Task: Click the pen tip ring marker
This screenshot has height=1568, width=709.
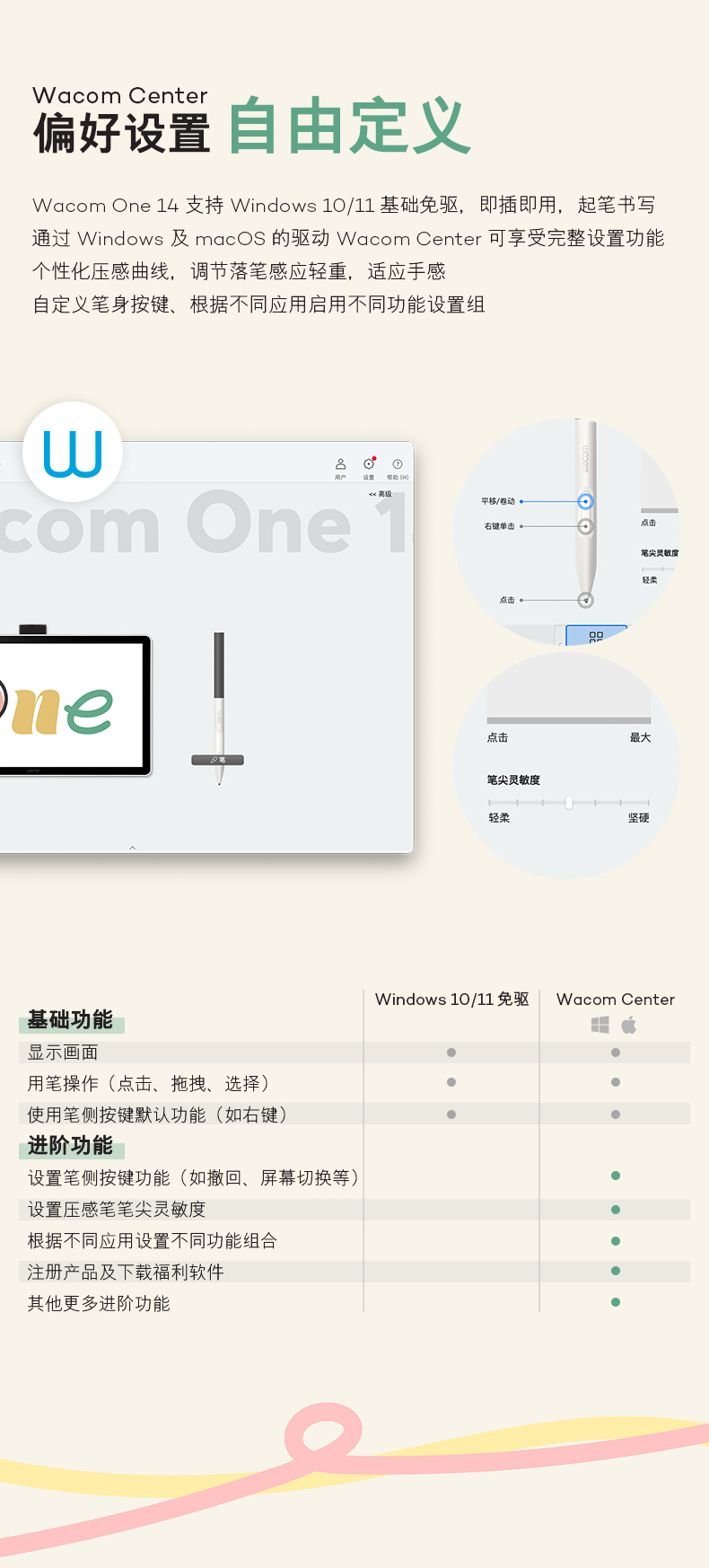Action: tap(585, 600)
